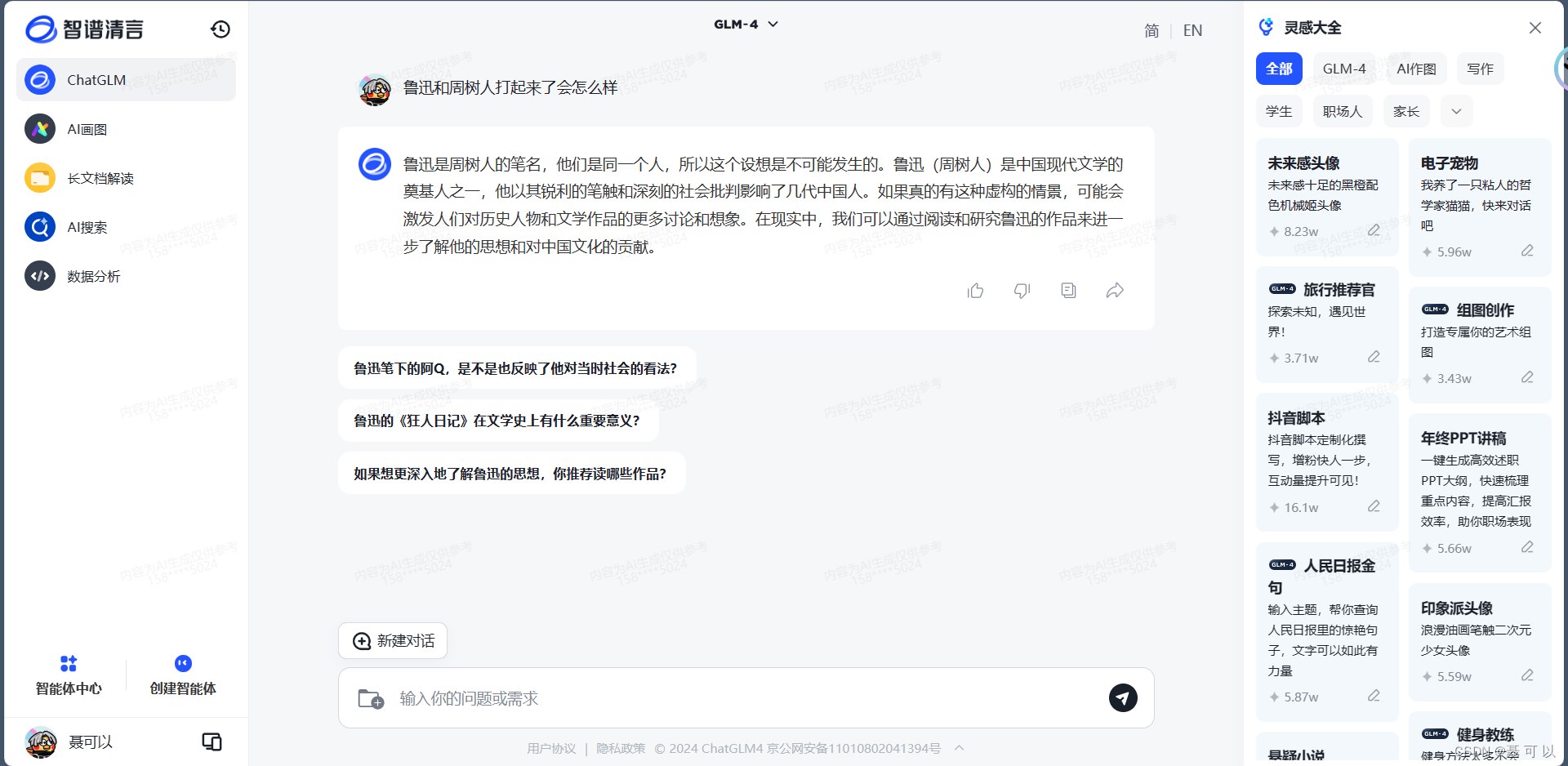Screen dimensions: 1568x766
Task: Send the message with the arrow button
Action: coord(1123,698)
